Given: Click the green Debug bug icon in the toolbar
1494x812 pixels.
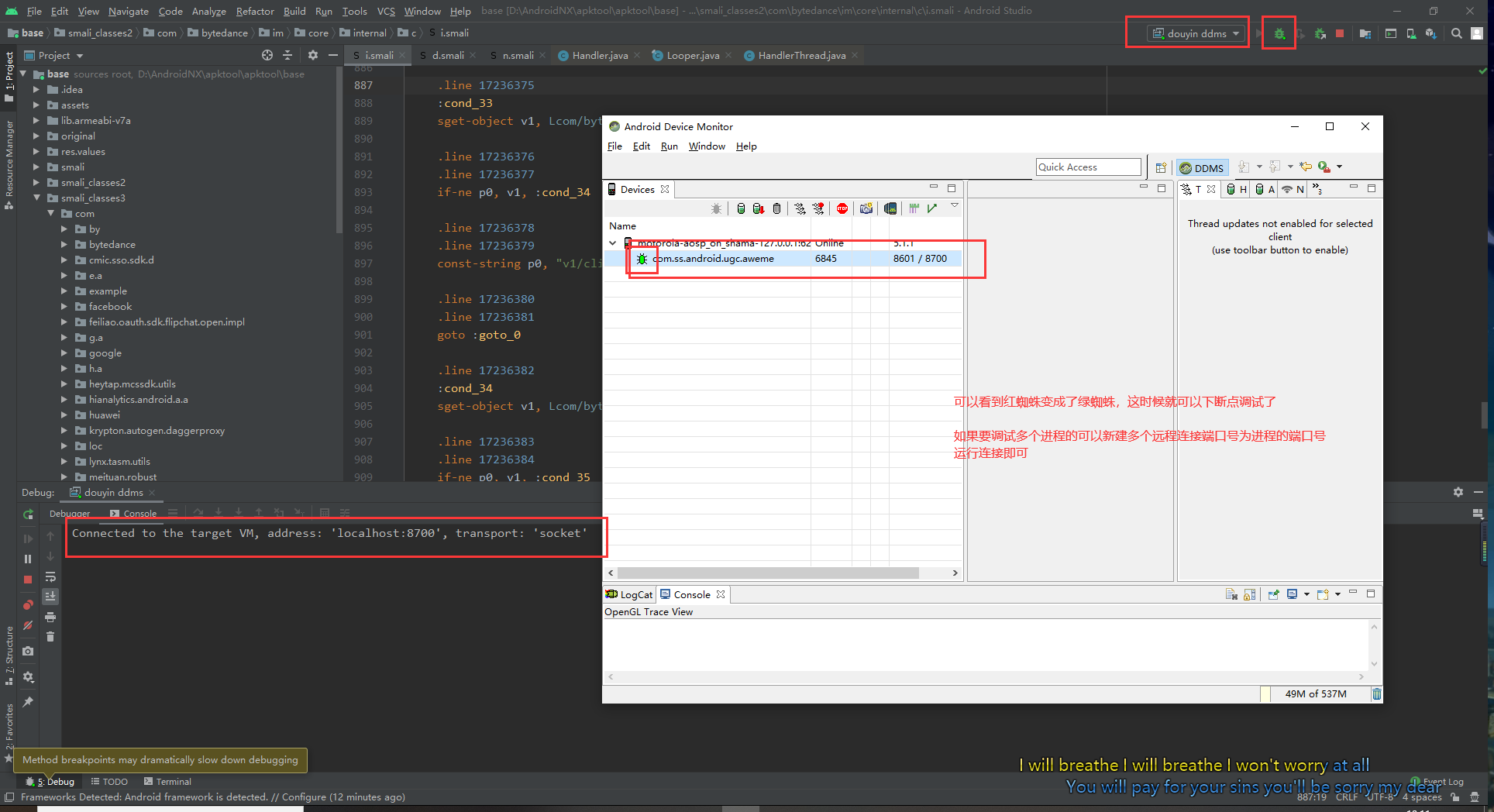Looking at the screenshot, I should (x=1279, y=34).
